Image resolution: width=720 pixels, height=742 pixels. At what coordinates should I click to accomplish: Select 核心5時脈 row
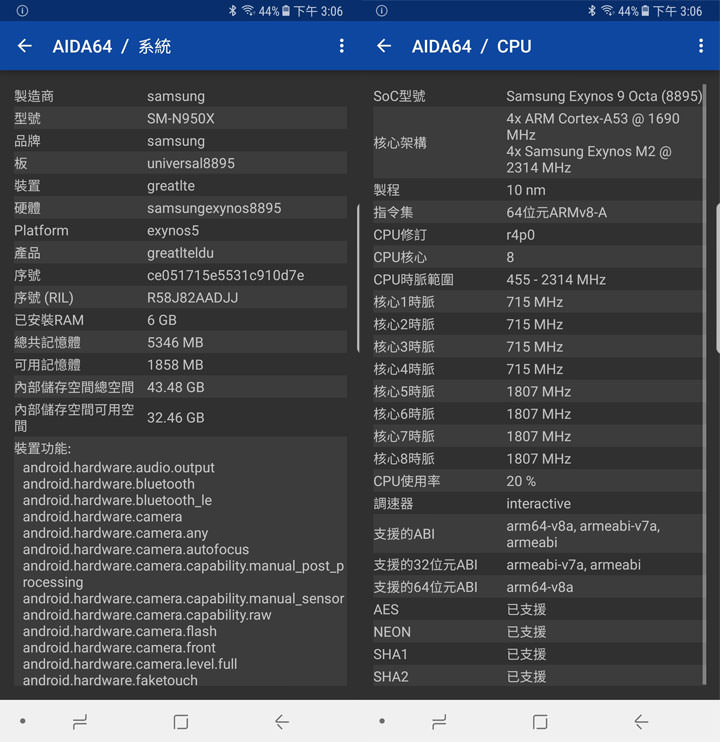click(537, 391)
